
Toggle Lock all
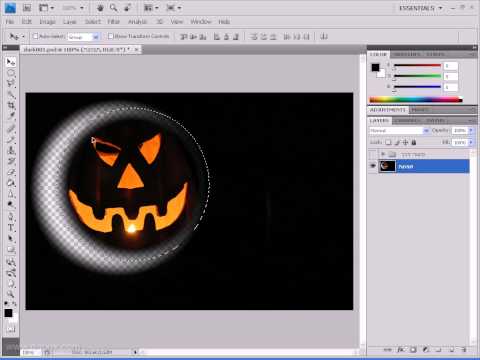414,142
